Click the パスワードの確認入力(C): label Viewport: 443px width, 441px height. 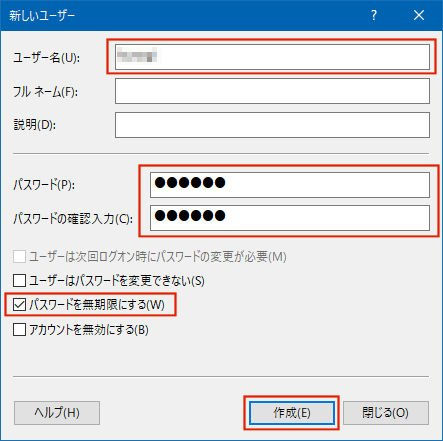tap(73, 219)
